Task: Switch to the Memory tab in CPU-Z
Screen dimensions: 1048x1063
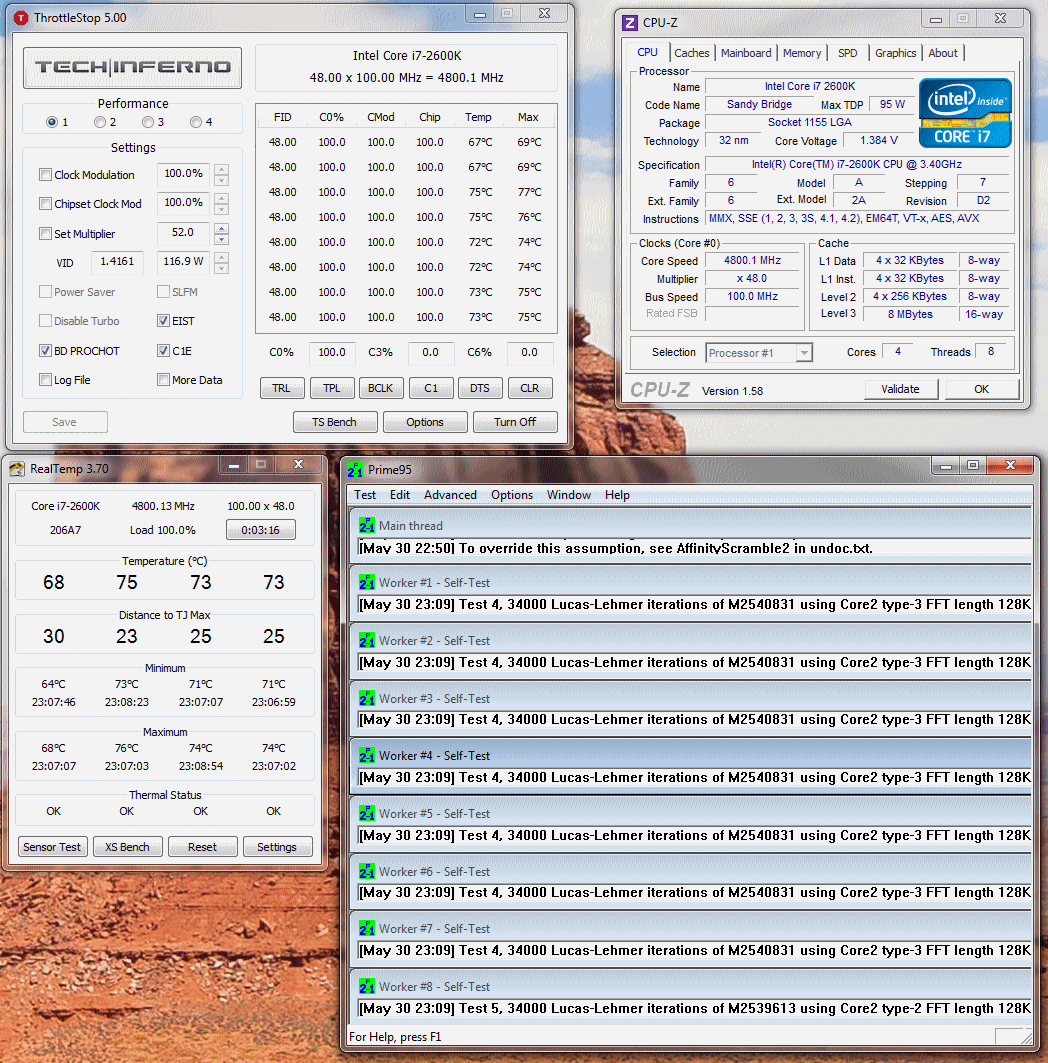Action: pos(802,53)
